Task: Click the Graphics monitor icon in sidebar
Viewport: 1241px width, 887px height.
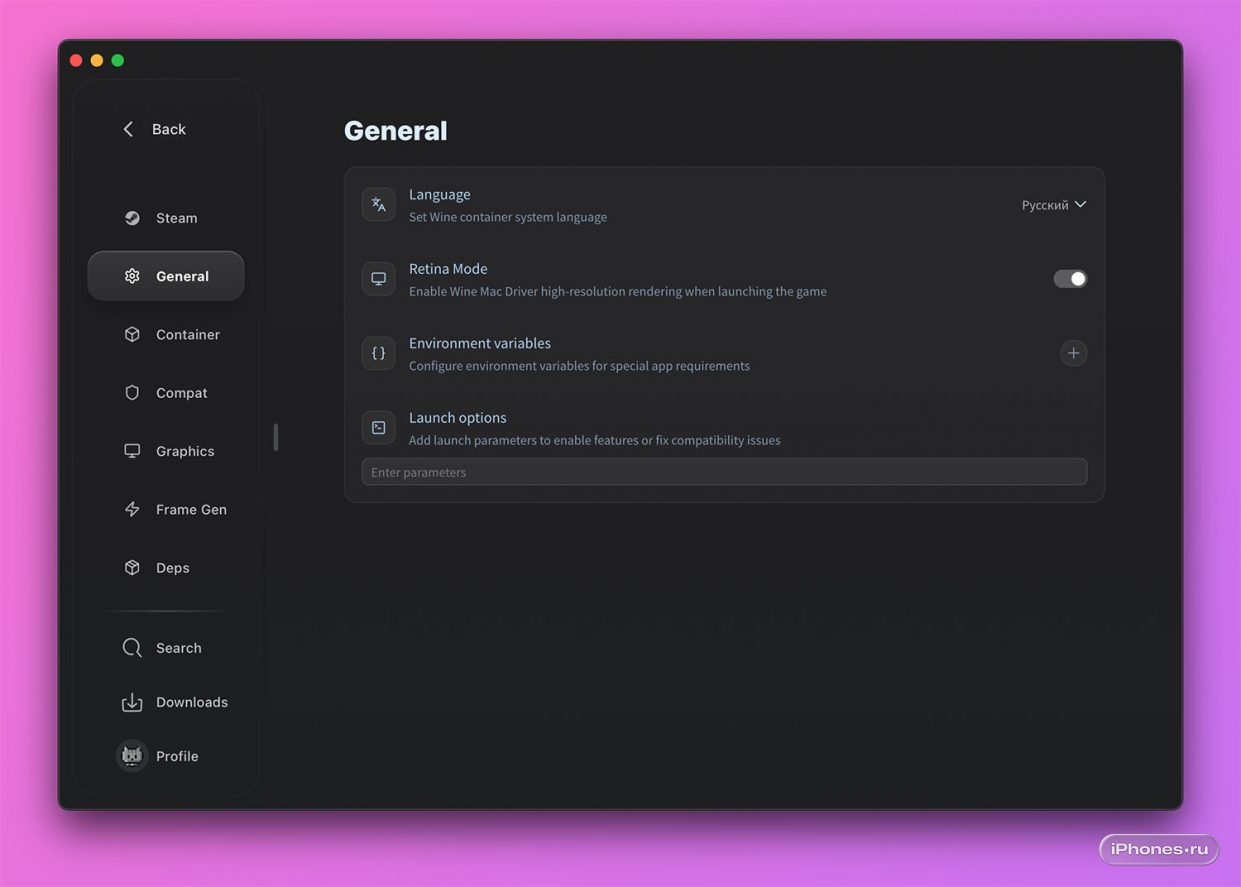Action: [132, 451]
